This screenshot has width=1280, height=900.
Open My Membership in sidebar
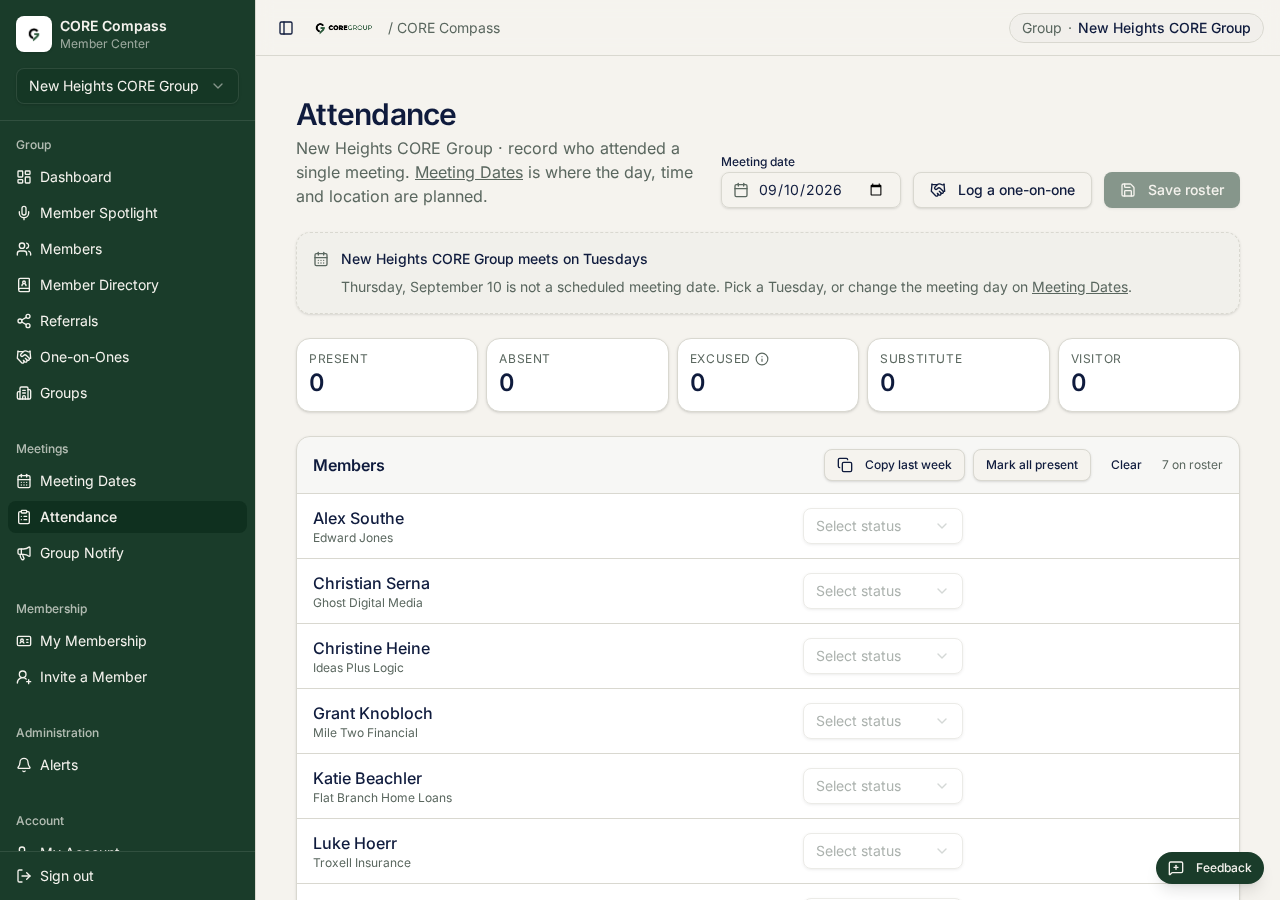click(127, 641)
